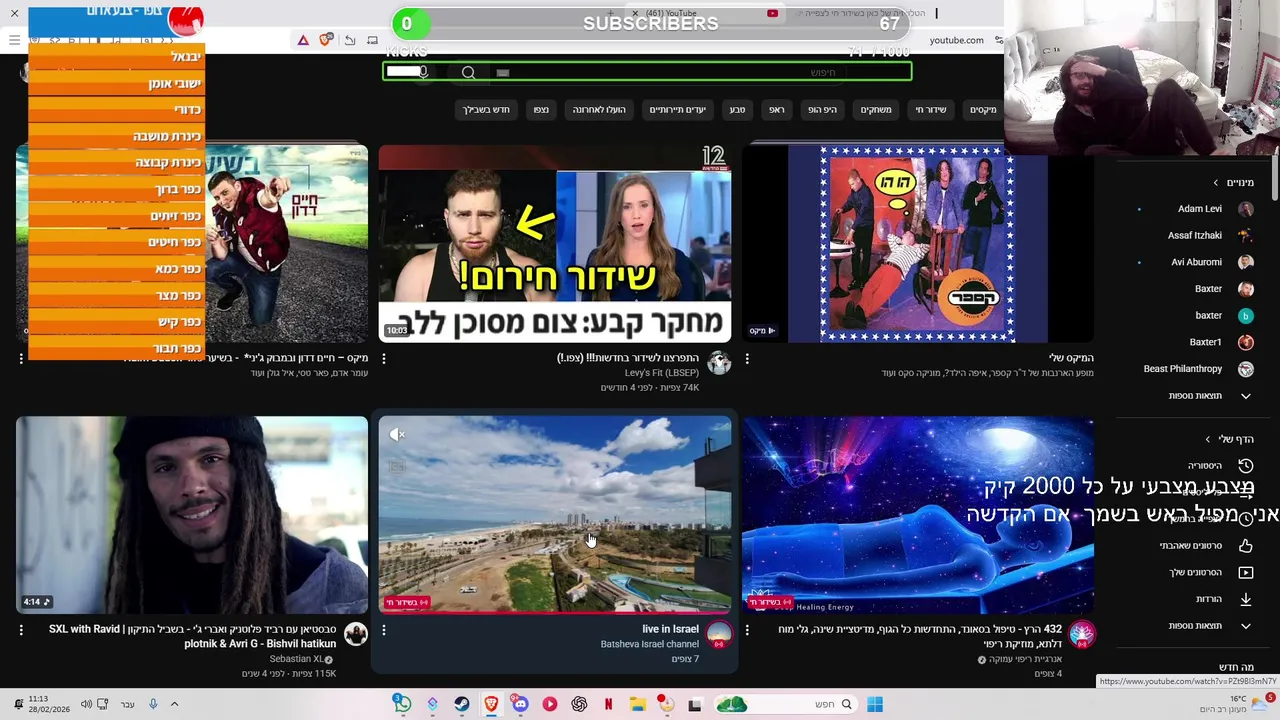Image resolution: width=1280 pixels, height=720 pixels.
Task: Open the Sebastian XL channel avatar
Action: click(356, 634)
